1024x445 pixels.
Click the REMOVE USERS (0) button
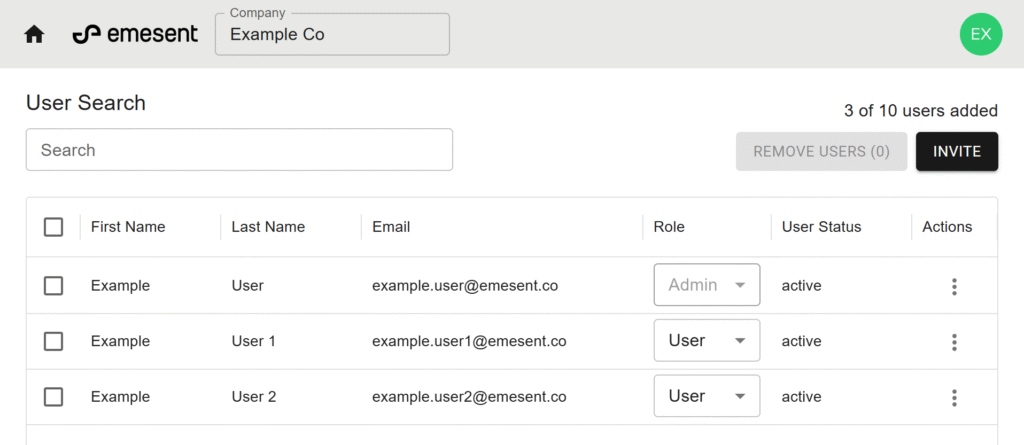tap(821, 151)
